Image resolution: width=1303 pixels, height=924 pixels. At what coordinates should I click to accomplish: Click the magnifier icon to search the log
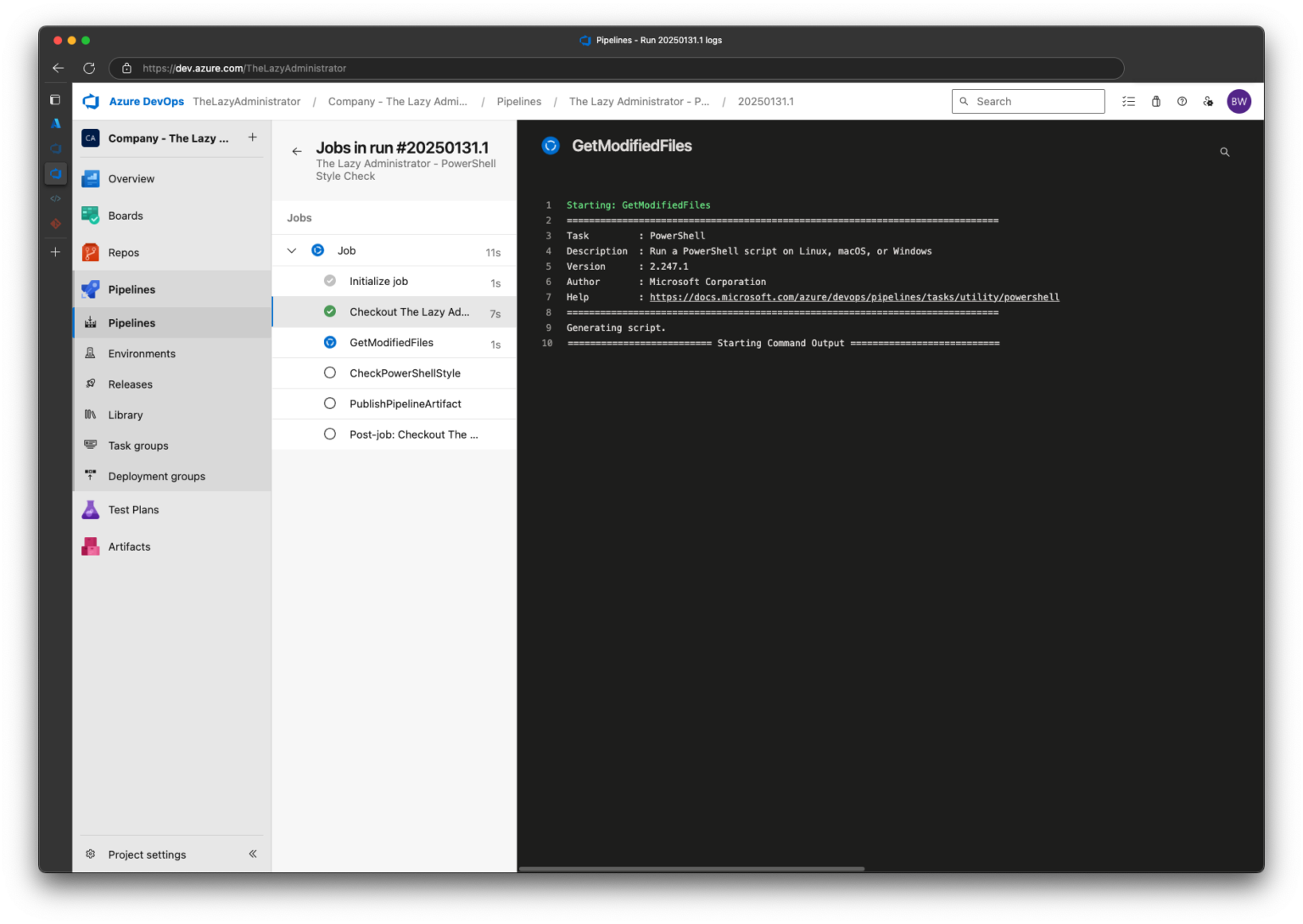point(1225,152)
